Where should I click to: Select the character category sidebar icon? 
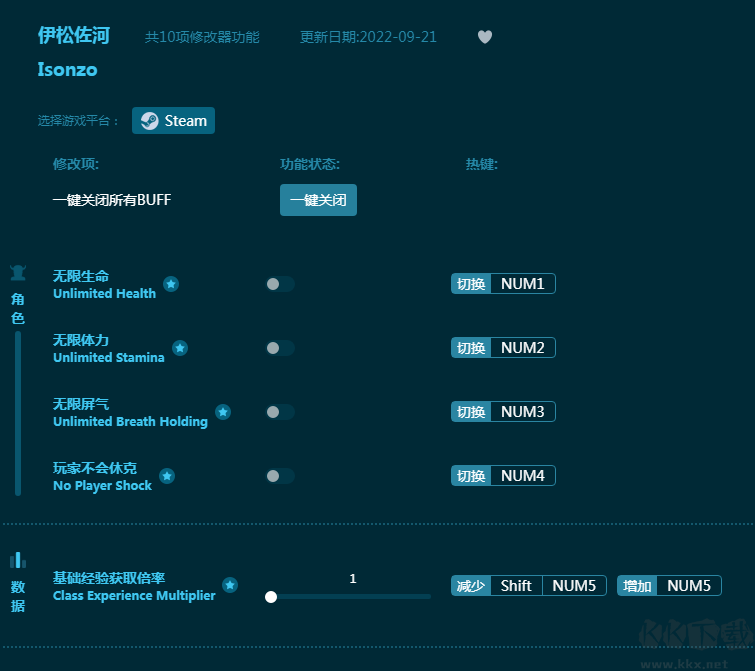pos(18,273)
